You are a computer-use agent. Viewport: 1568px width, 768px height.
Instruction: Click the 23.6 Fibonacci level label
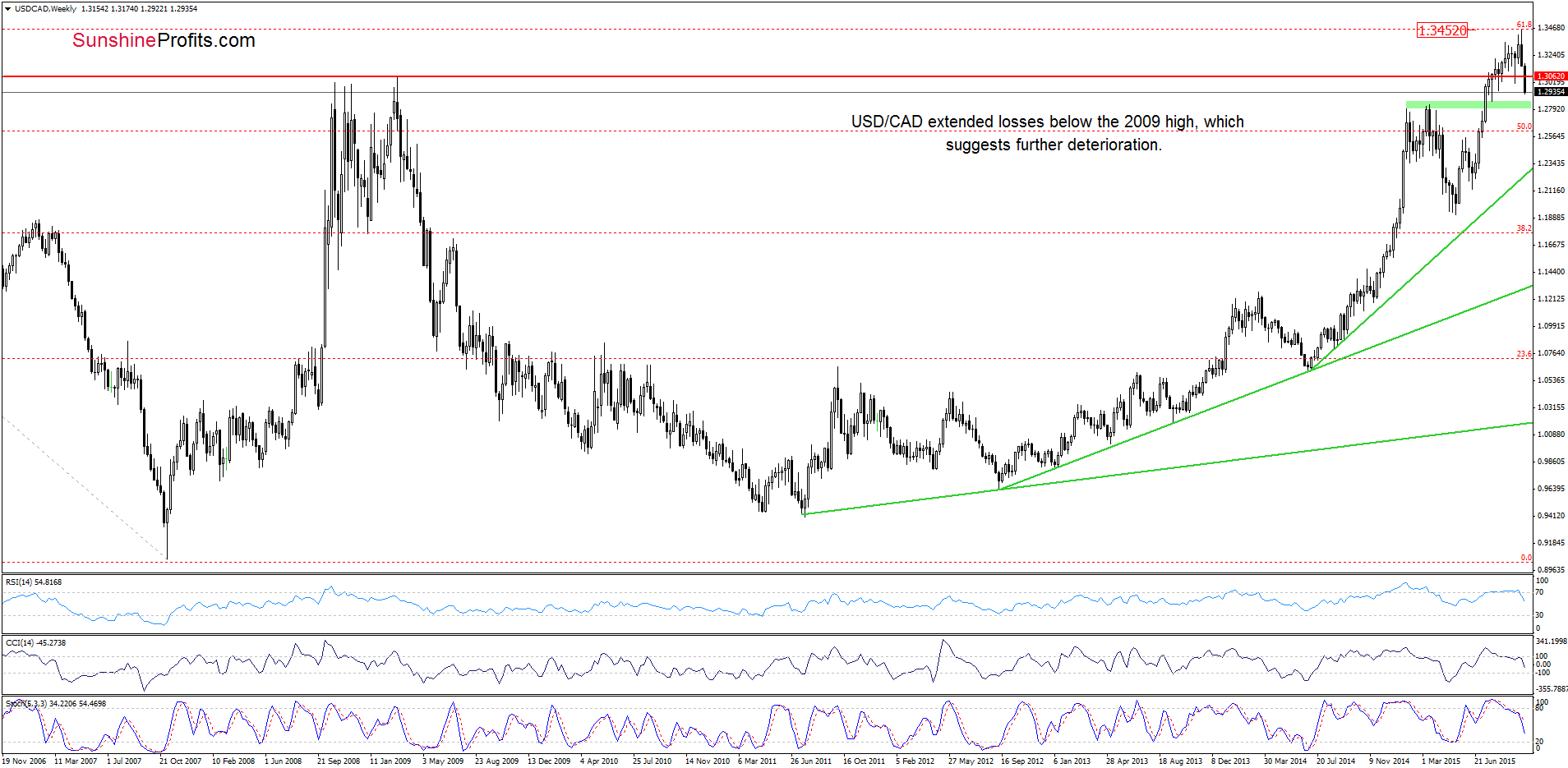point(1524,354)
